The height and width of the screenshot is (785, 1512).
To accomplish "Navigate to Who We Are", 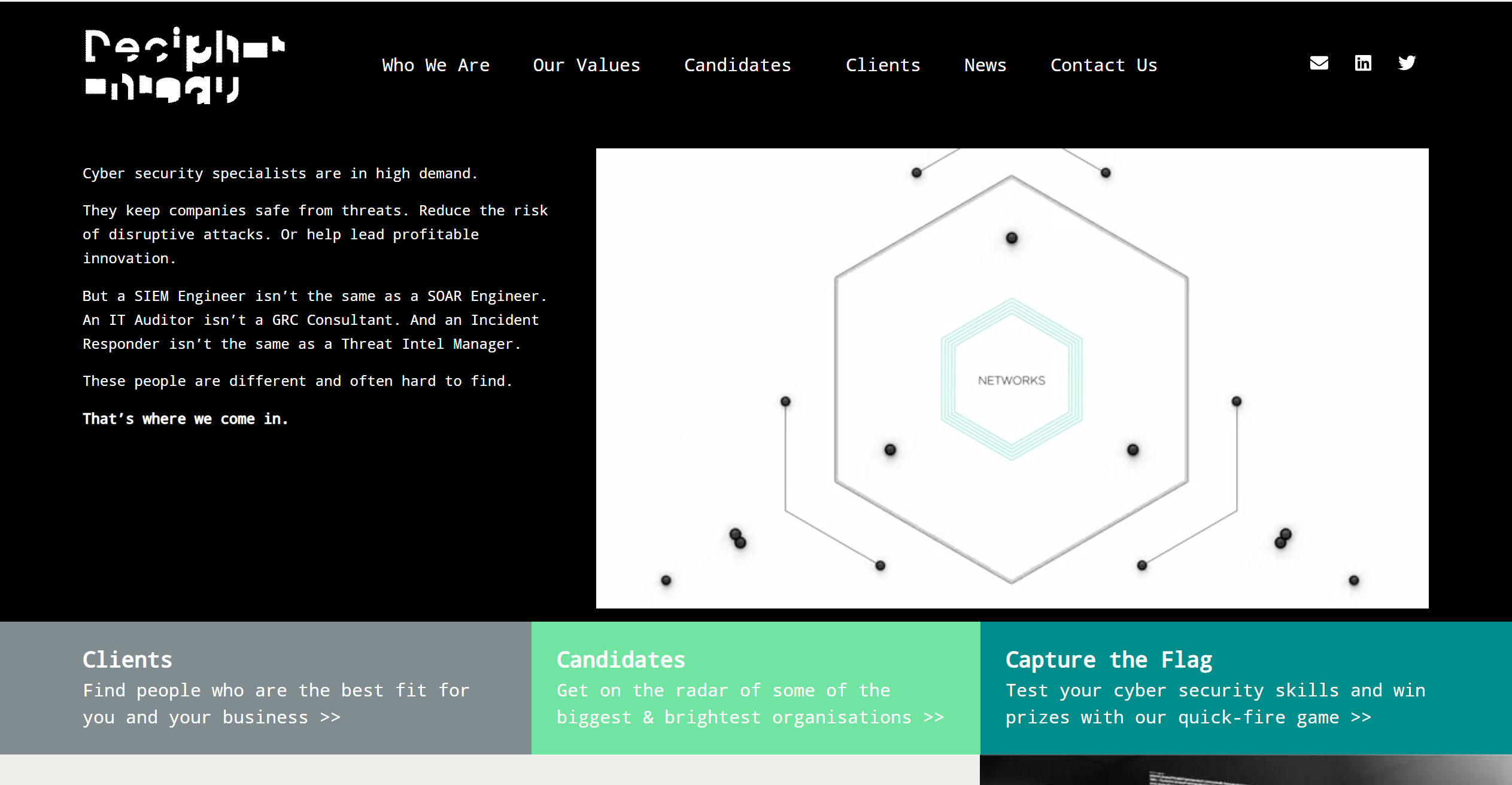I will click(x=436, y=65).
